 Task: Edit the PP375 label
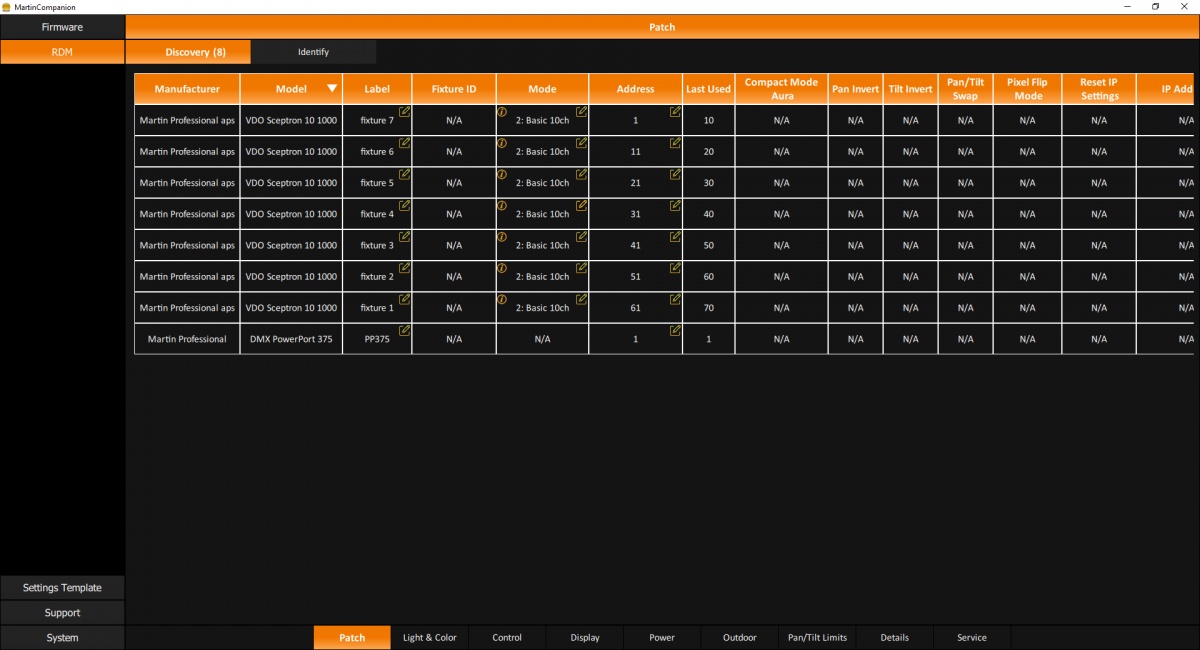pyautogui.click(x=405, y=330)
